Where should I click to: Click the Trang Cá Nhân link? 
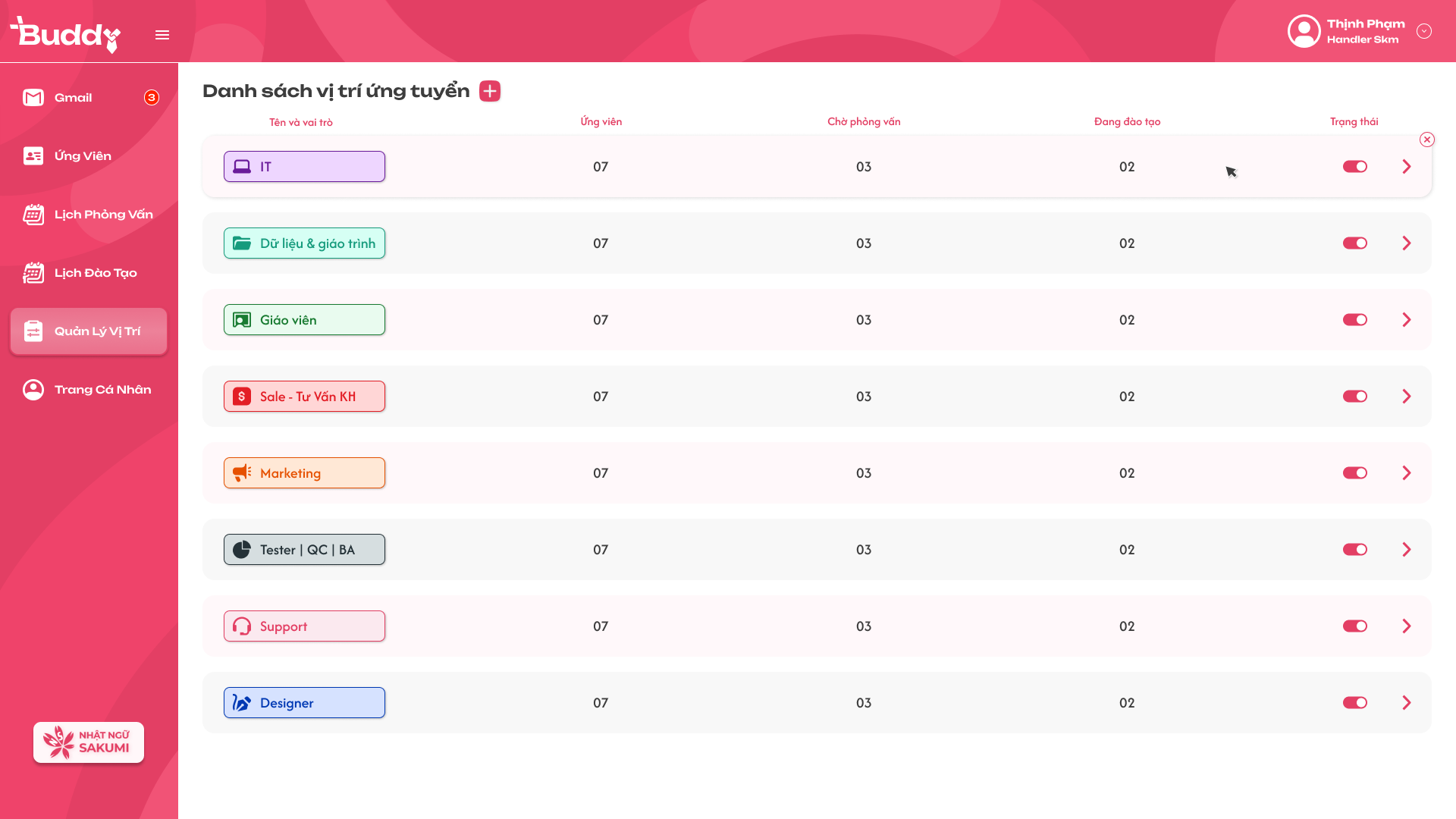[102, 390]
